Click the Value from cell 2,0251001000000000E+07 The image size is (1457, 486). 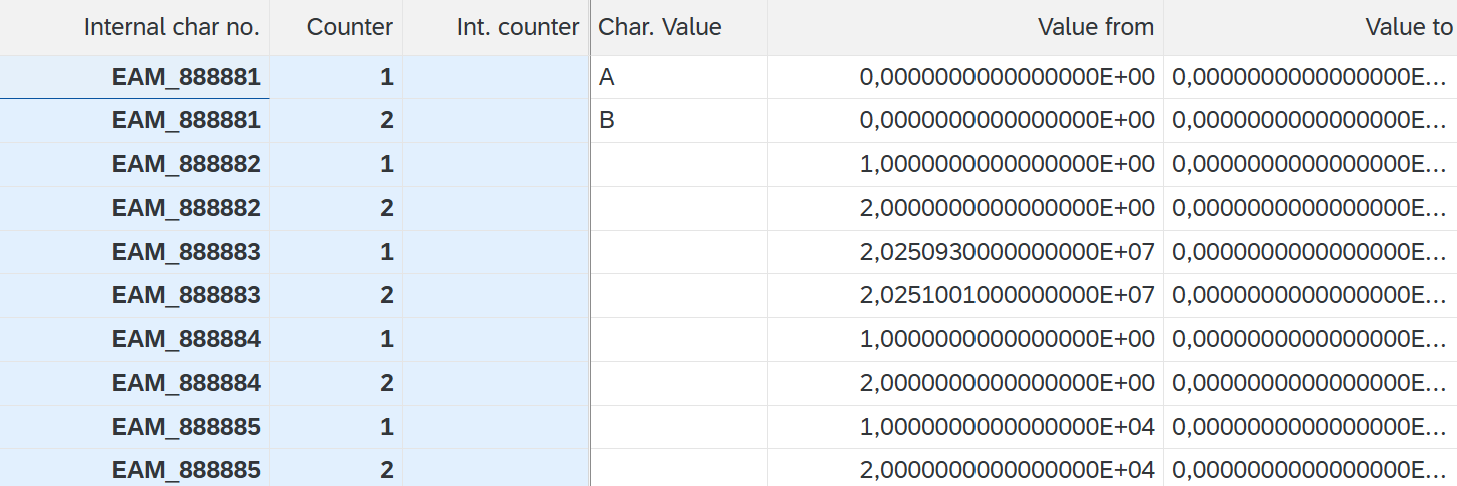pos(1006,296)
